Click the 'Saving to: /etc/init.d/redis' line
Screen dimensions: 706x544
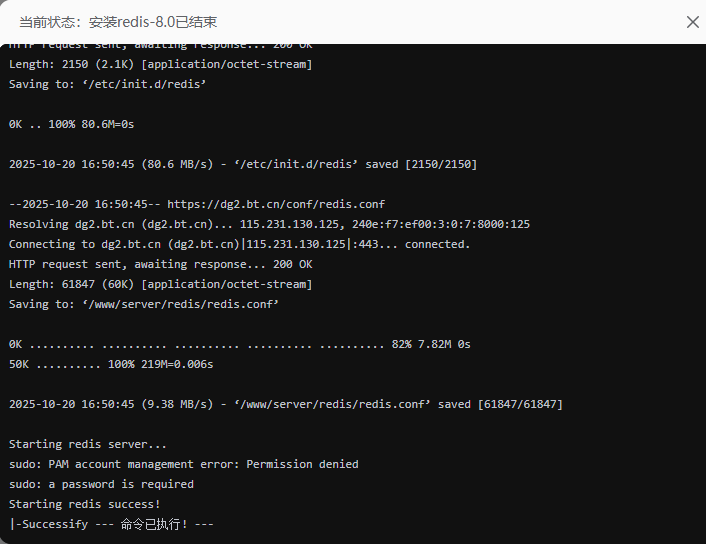point(107,84)
